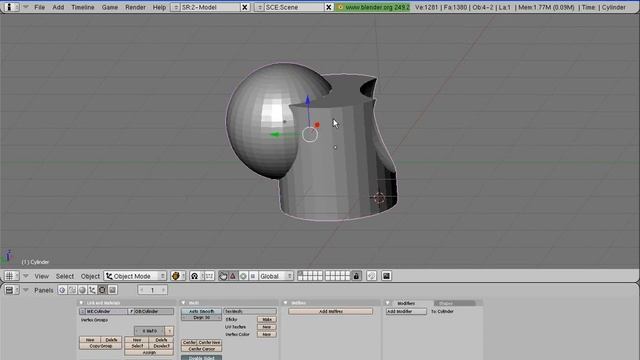Image resolution: width=640 pixels, height=360 pixels.
Task: Open the Add menu
Action: pyautogui.click(x=58, y=7)
